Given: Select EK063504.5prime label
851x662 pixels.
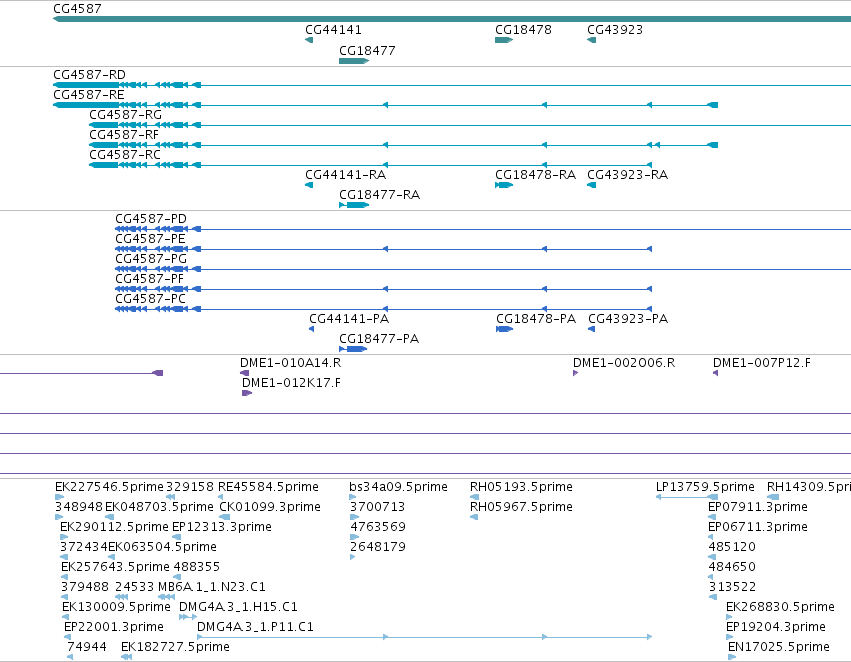Looking at the screenshot, I should 162,547.
